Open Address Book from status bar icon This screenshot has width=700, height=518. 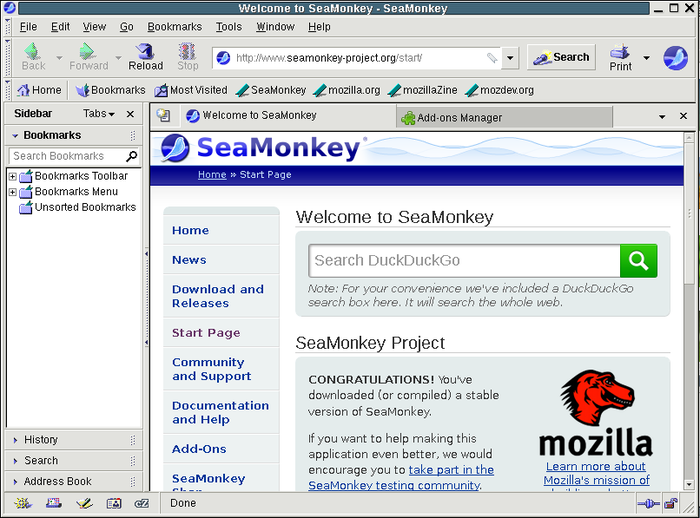pos(114,504)
